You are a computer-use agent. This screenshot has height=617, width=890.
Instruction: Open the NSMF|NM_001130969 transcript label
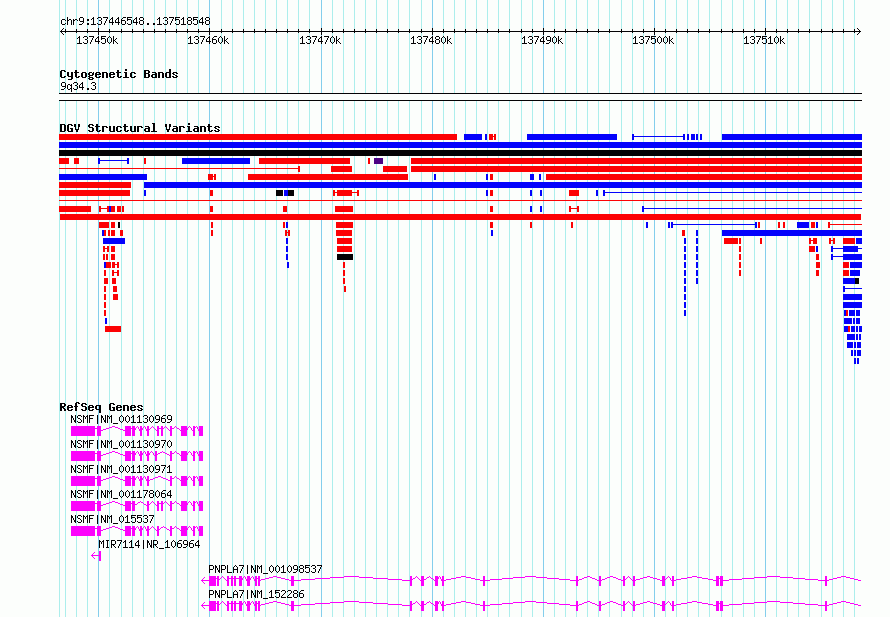(121, 419)
